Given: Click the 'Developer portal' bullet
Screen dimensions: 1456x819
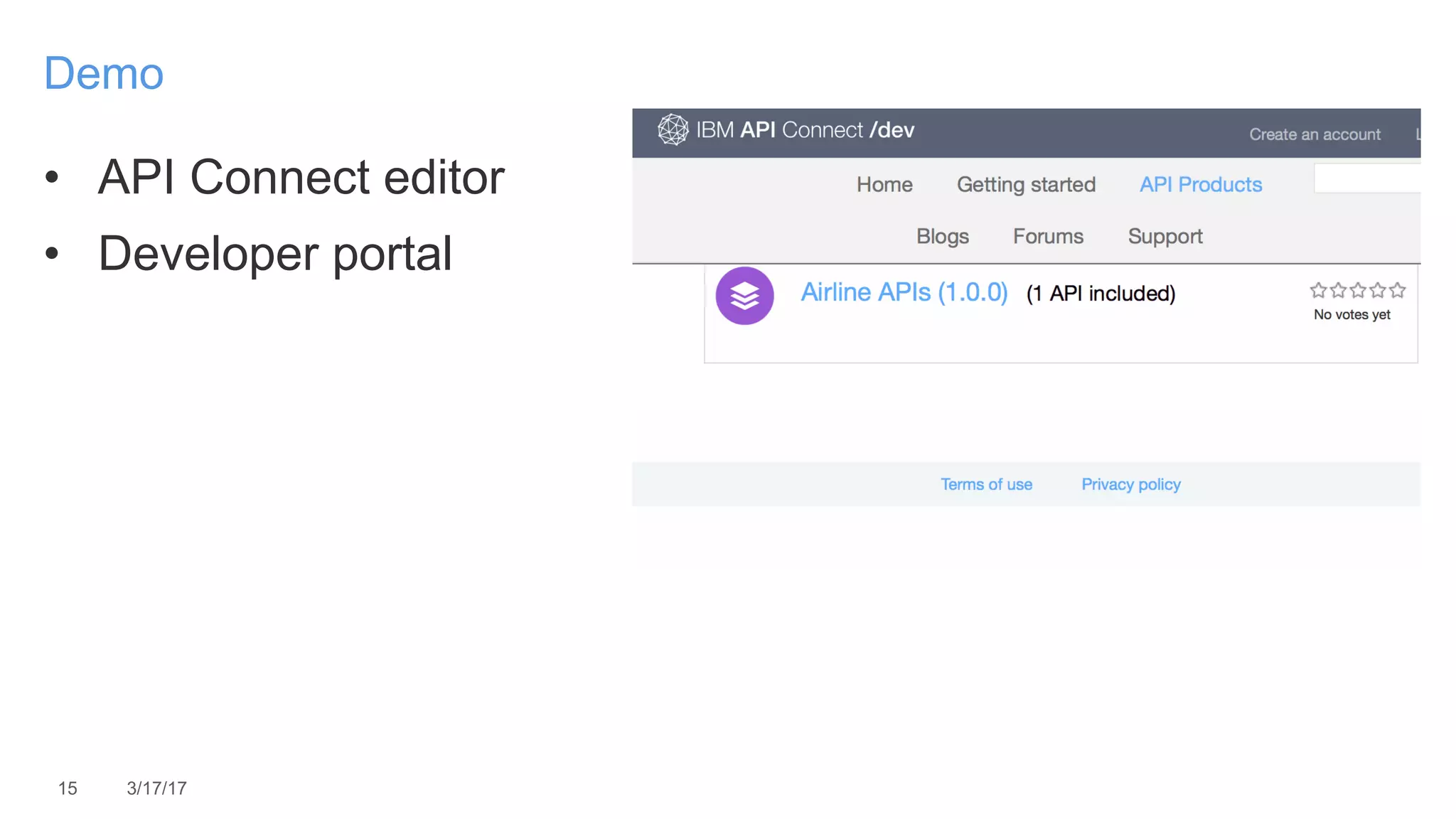Looking at the screenshot, I should coord(274,253).
